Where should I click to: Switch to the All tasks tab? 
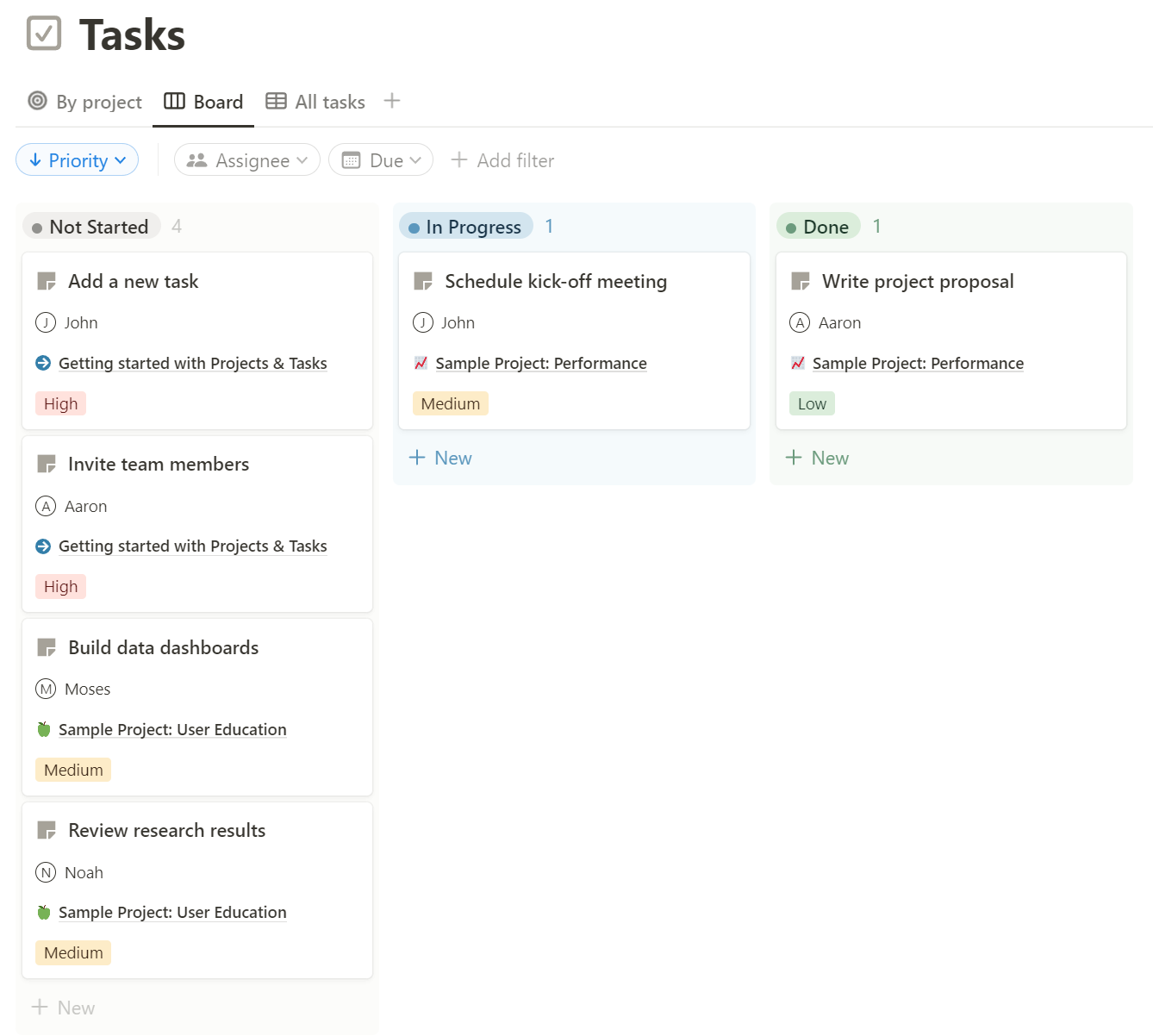(315, 102)
